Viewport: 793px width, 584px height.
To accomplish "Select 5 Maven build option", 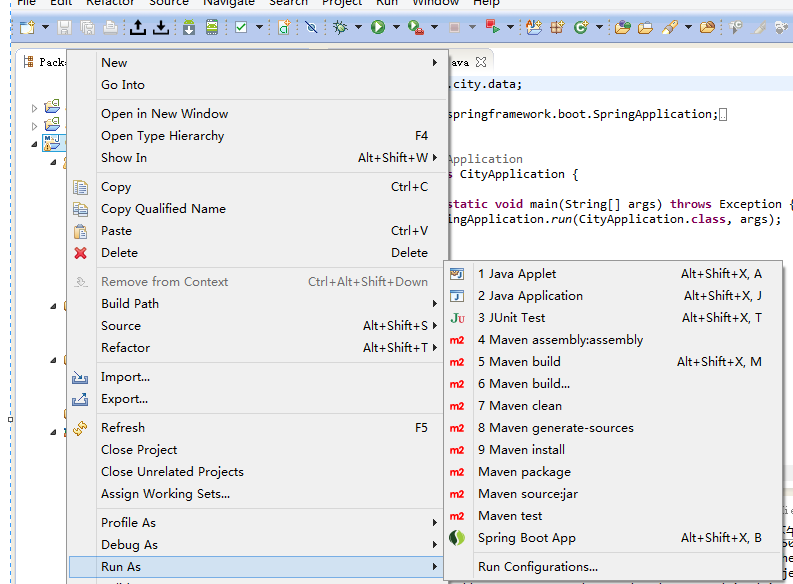I will [x=613, y=362].
